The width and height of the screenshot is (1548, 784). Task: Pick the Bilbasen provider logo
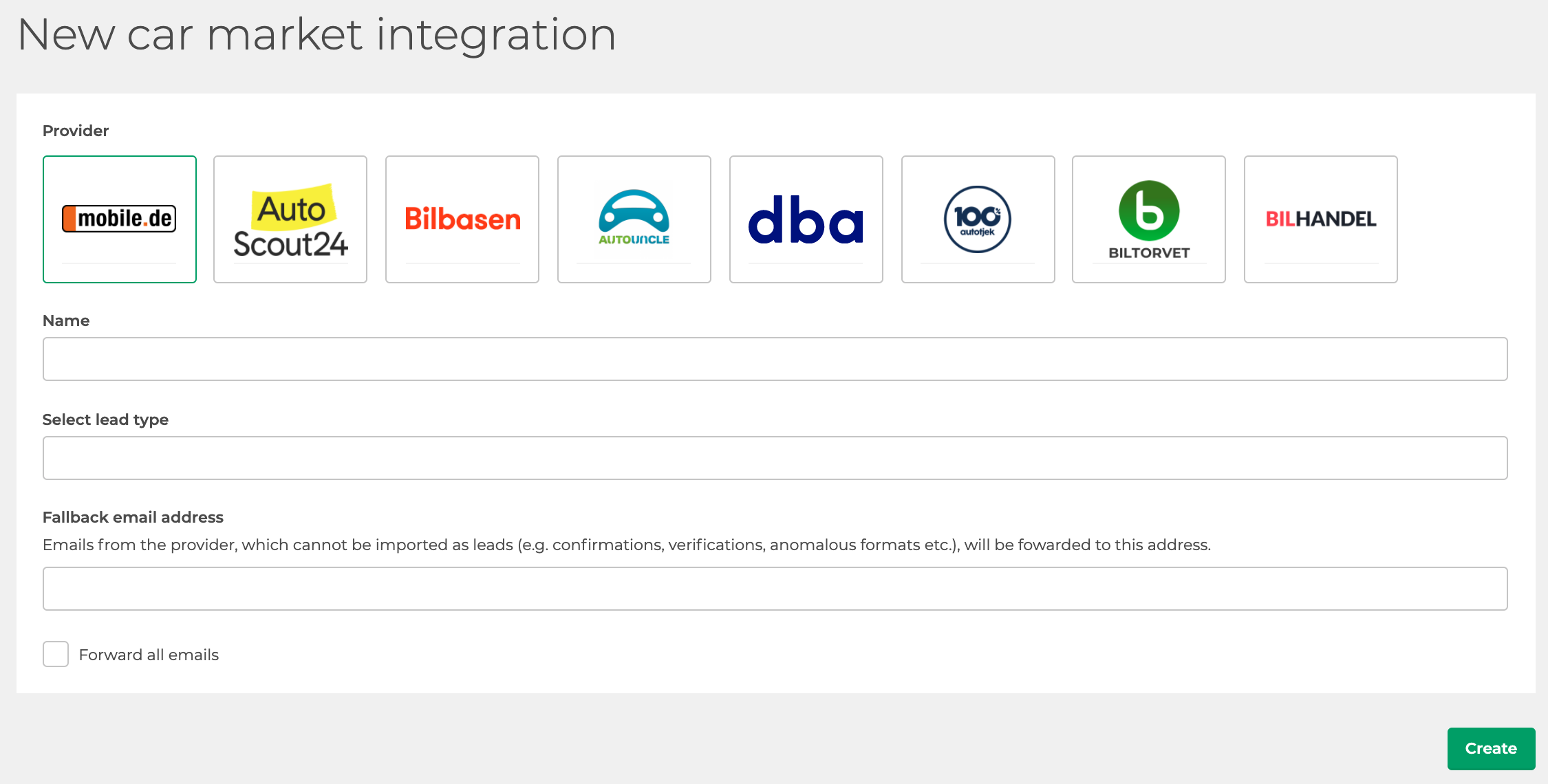click(462, 219)
